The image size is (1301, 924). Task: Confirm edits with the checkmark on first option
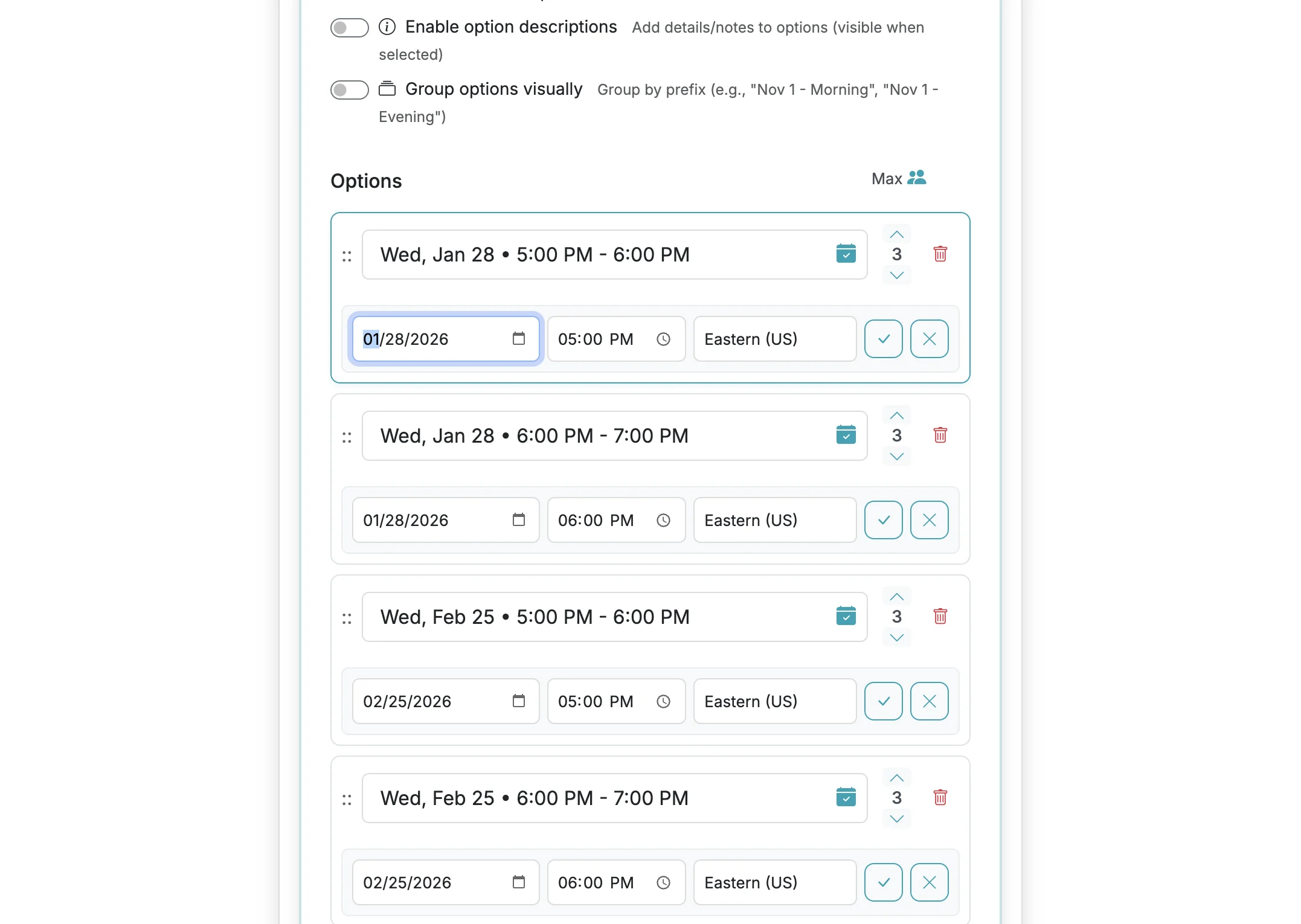(x=883, y=339)
